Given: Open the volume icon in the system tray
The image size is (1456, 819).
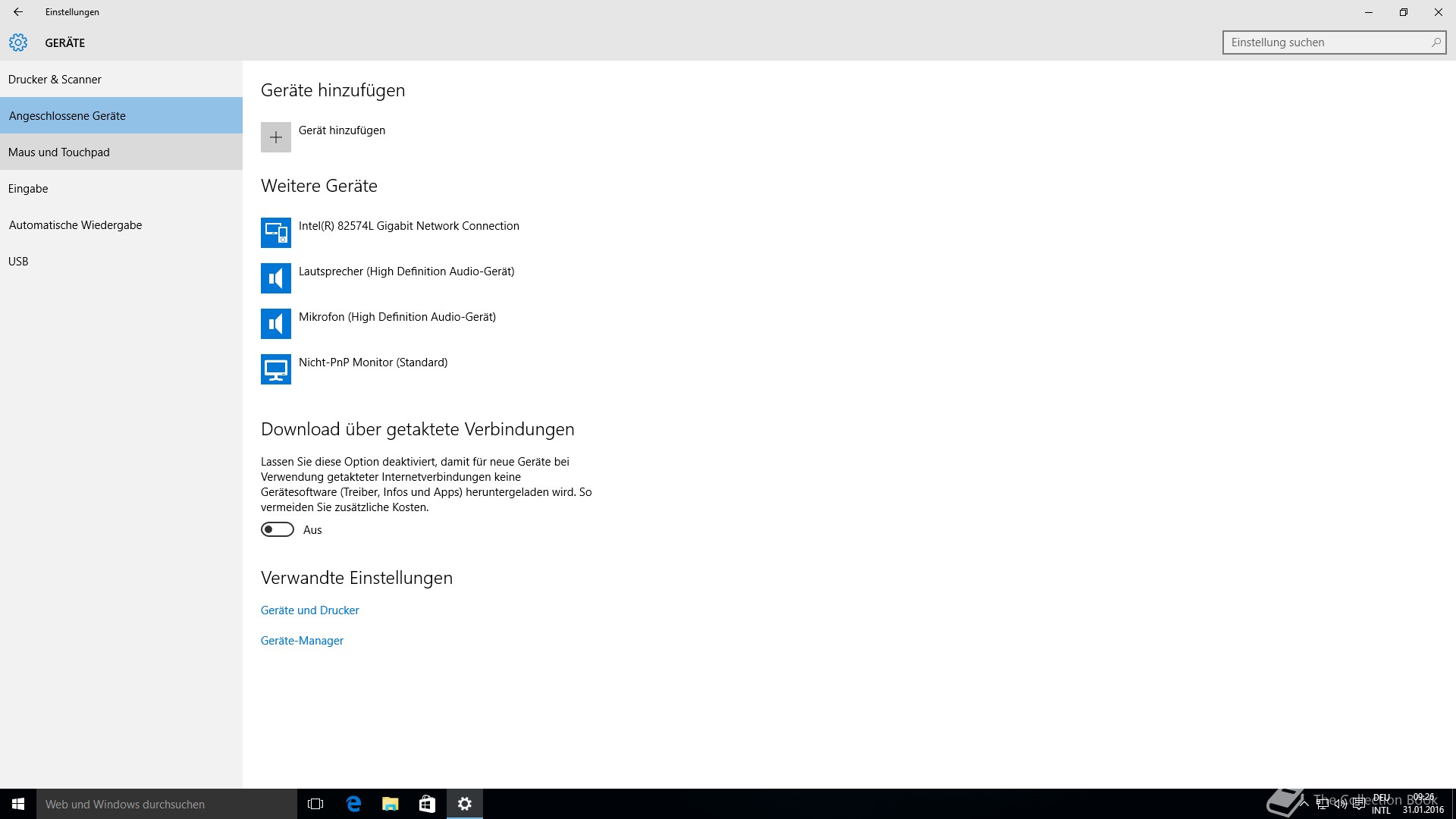Looking at the screenshot, I should (1341, 804).
